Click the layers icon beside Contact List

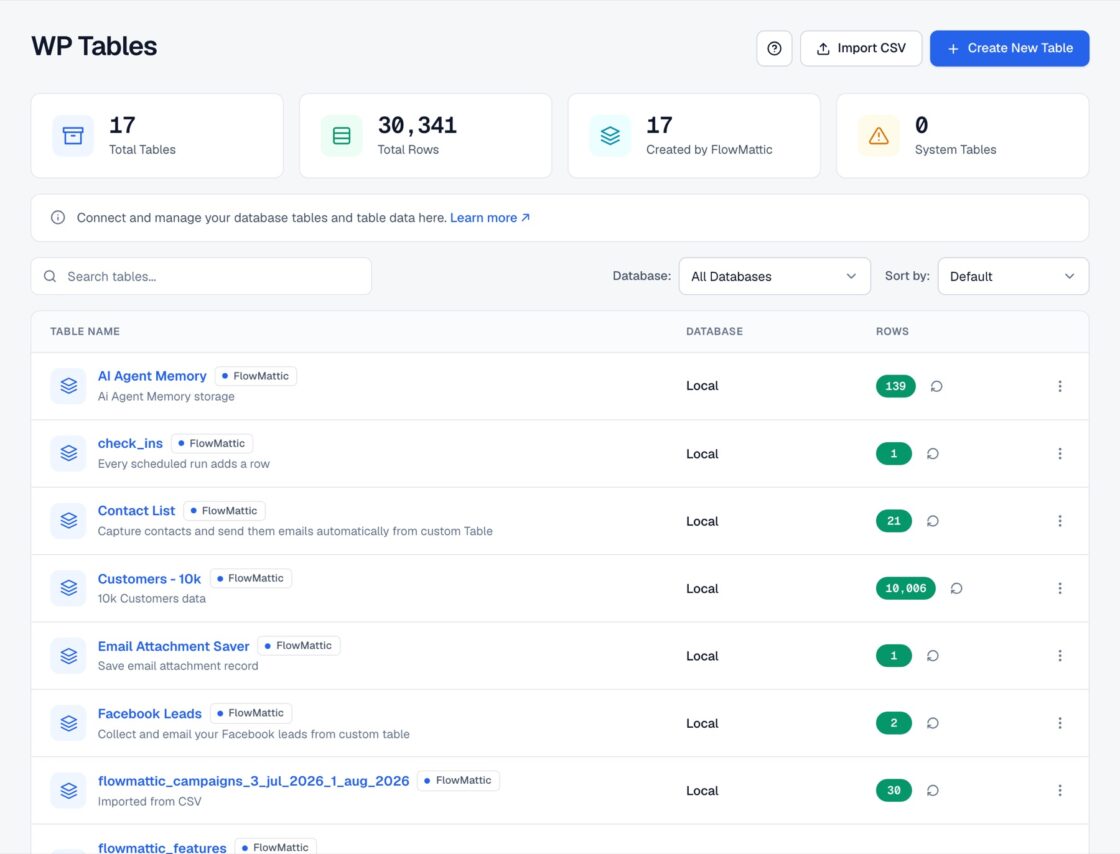[x=69, y=521]
